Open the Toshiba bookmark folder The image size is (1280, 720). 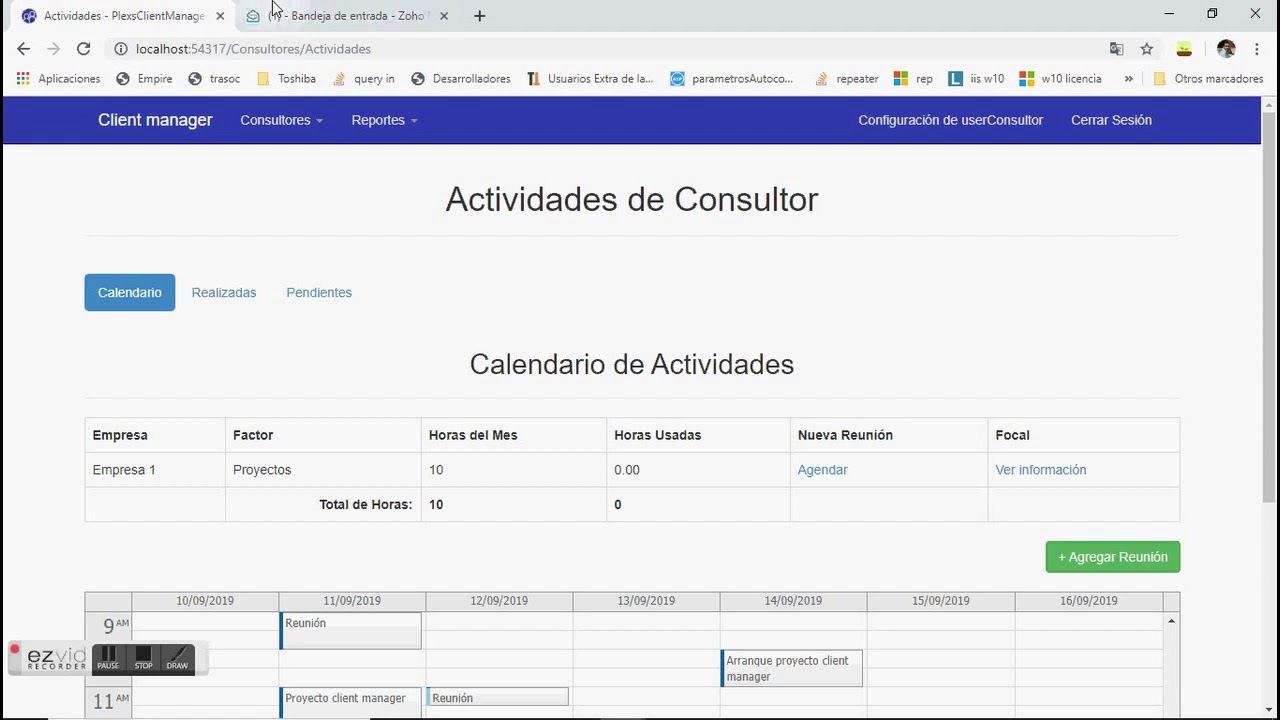(x=286, y=79)
